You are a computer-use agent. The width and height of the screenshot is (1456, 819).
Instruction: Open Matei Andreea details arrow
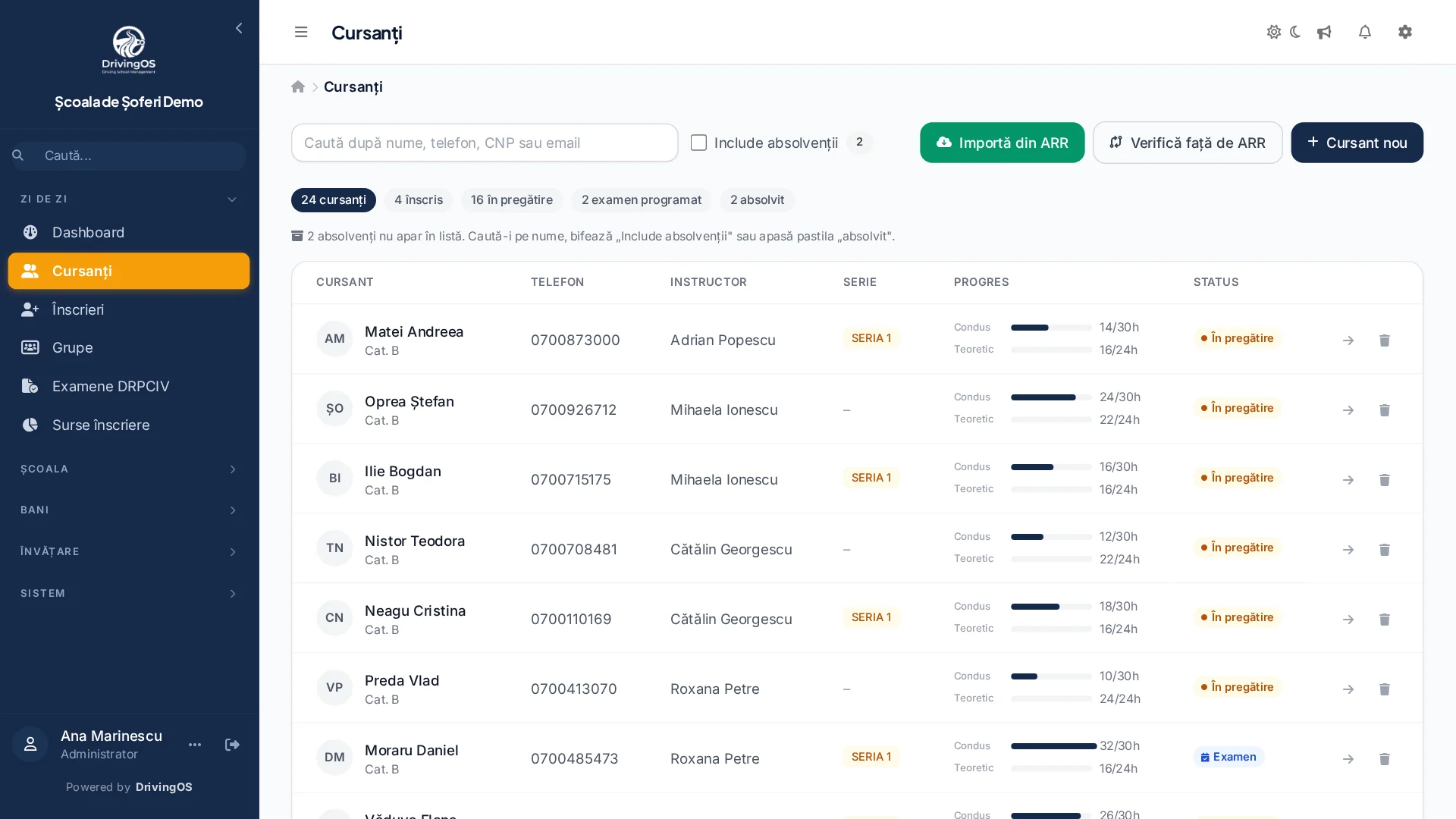(1348, 340)
